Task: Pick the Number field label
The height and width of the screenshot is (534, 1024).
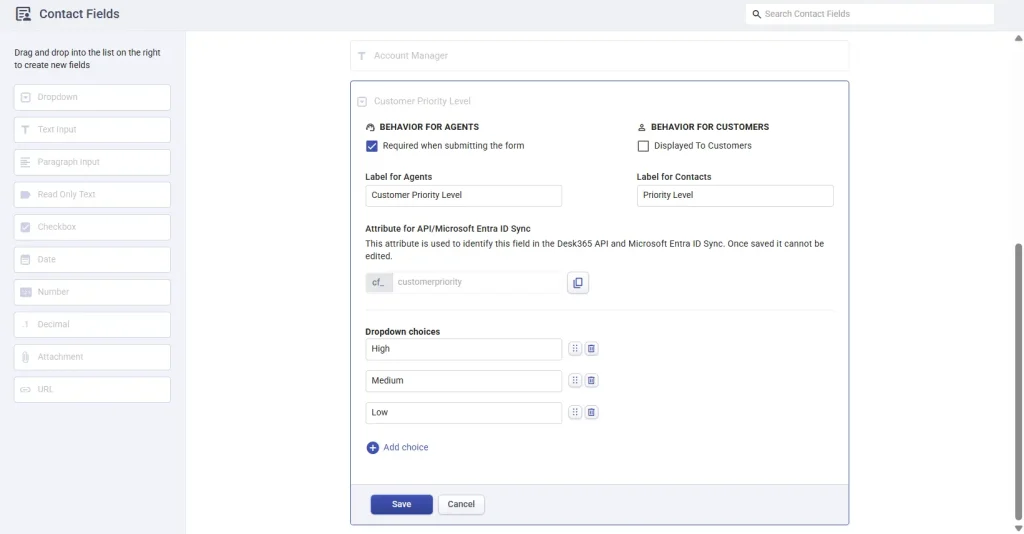Action: 53,292
